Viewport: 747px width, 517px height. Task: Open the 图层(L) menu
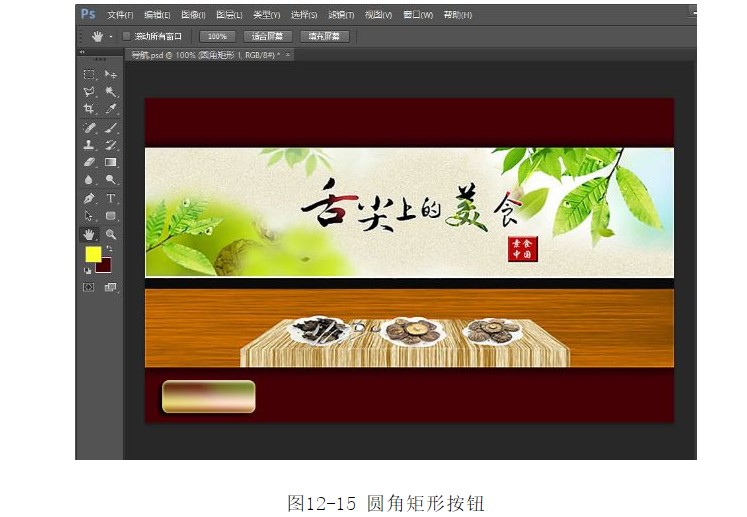229,15
